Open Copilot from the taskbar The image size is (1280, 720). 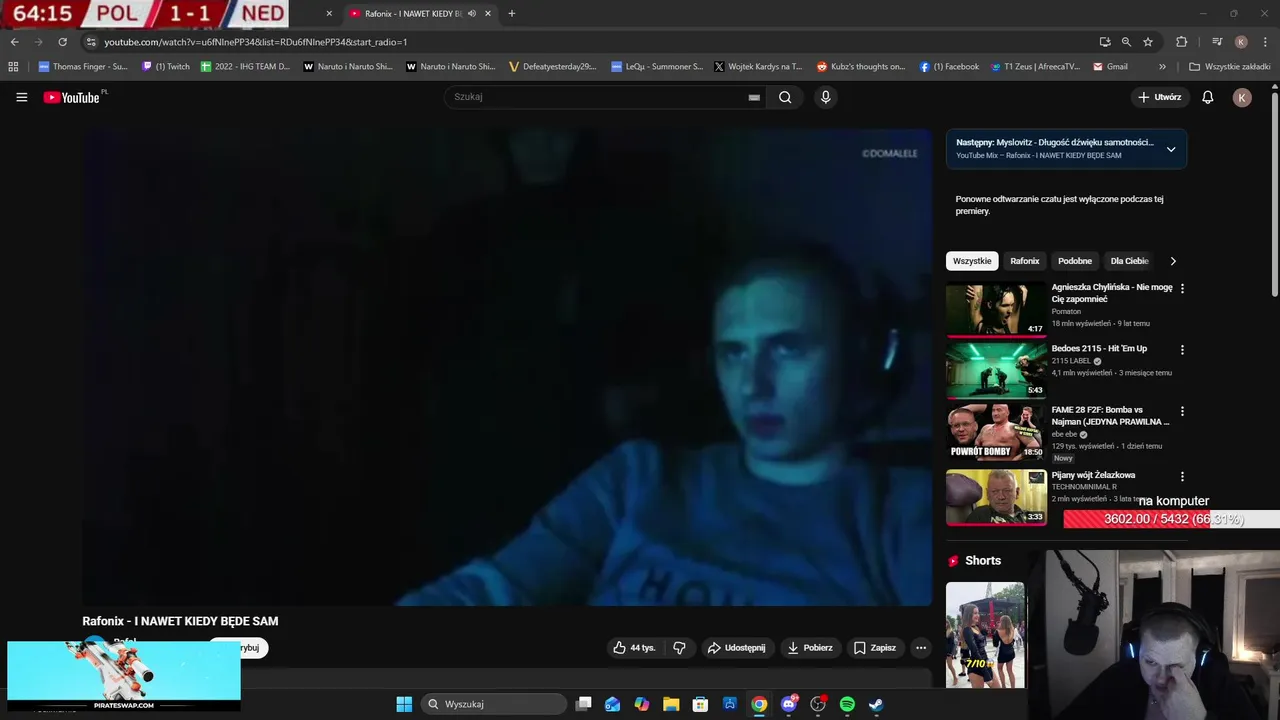[x=642, y=704]
